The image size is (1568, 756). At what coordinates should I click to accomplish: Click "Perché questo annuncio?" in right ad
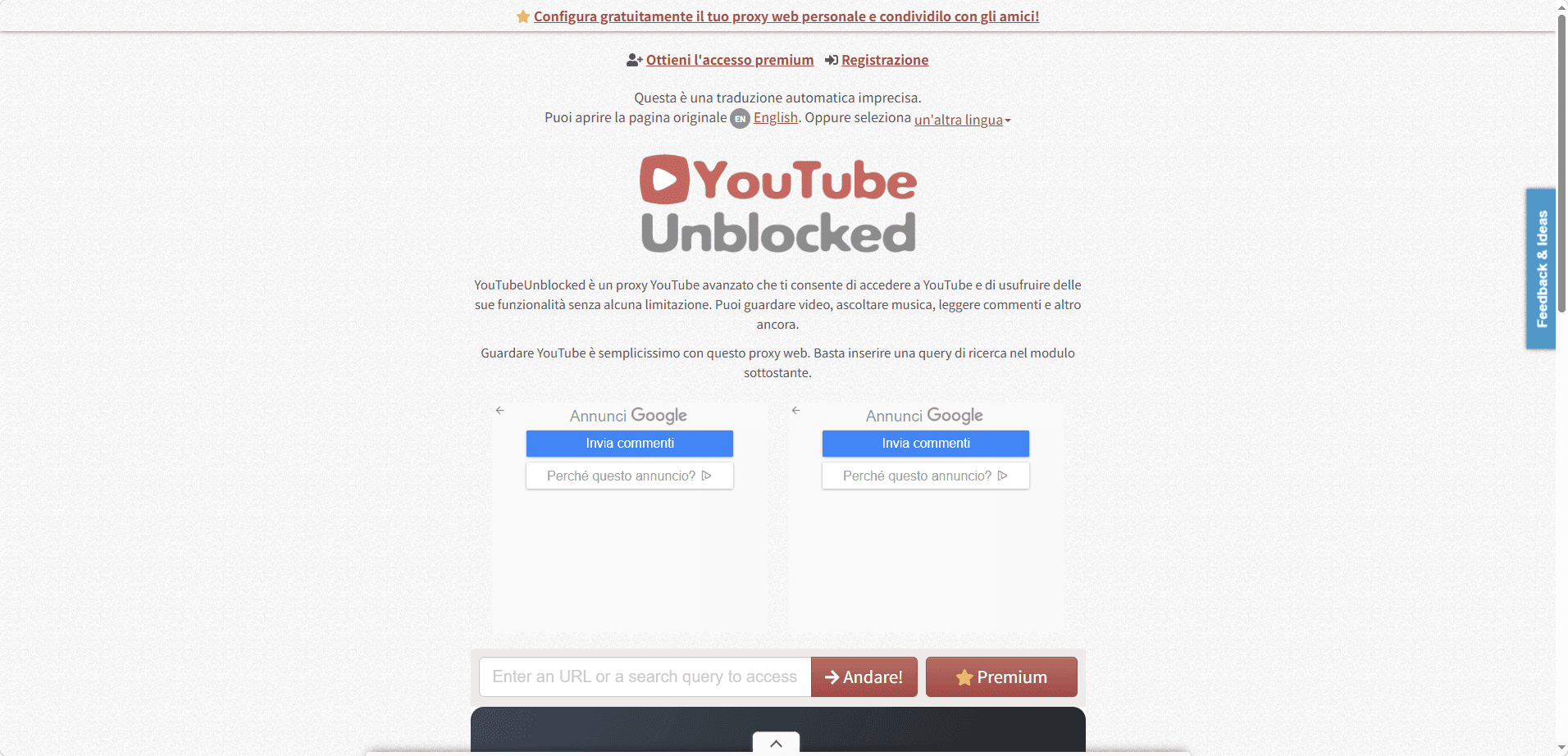(x=926, y=476)
